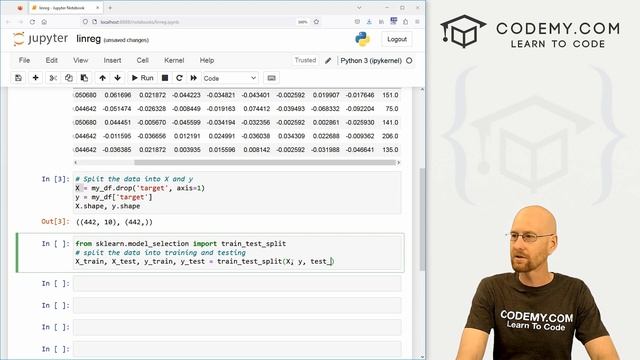Viewport: 640px width, 360px height.
Task: Select the third empty cell
Action: coord(237,327)
